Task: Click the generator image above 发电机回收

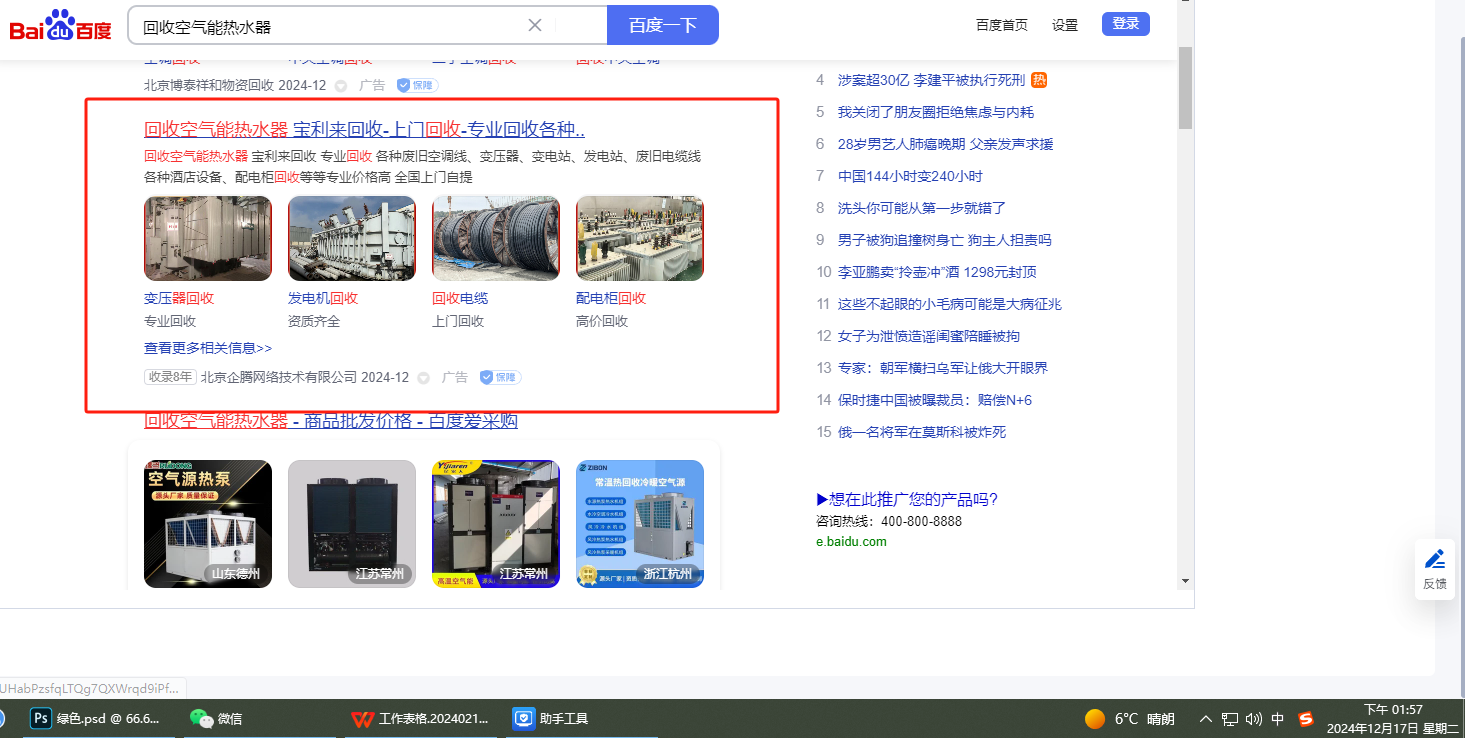Action: pyautogui.click(x=352, y=238)
